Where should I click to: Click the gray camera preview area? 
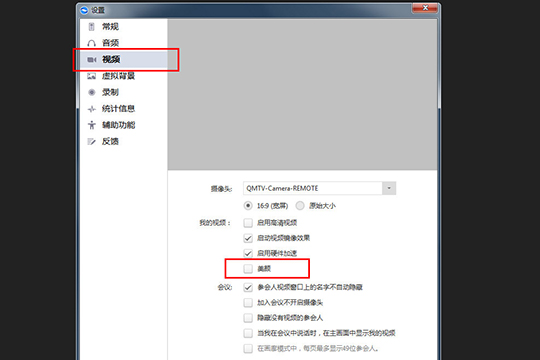pyautogui.click(x=302, y=94)
